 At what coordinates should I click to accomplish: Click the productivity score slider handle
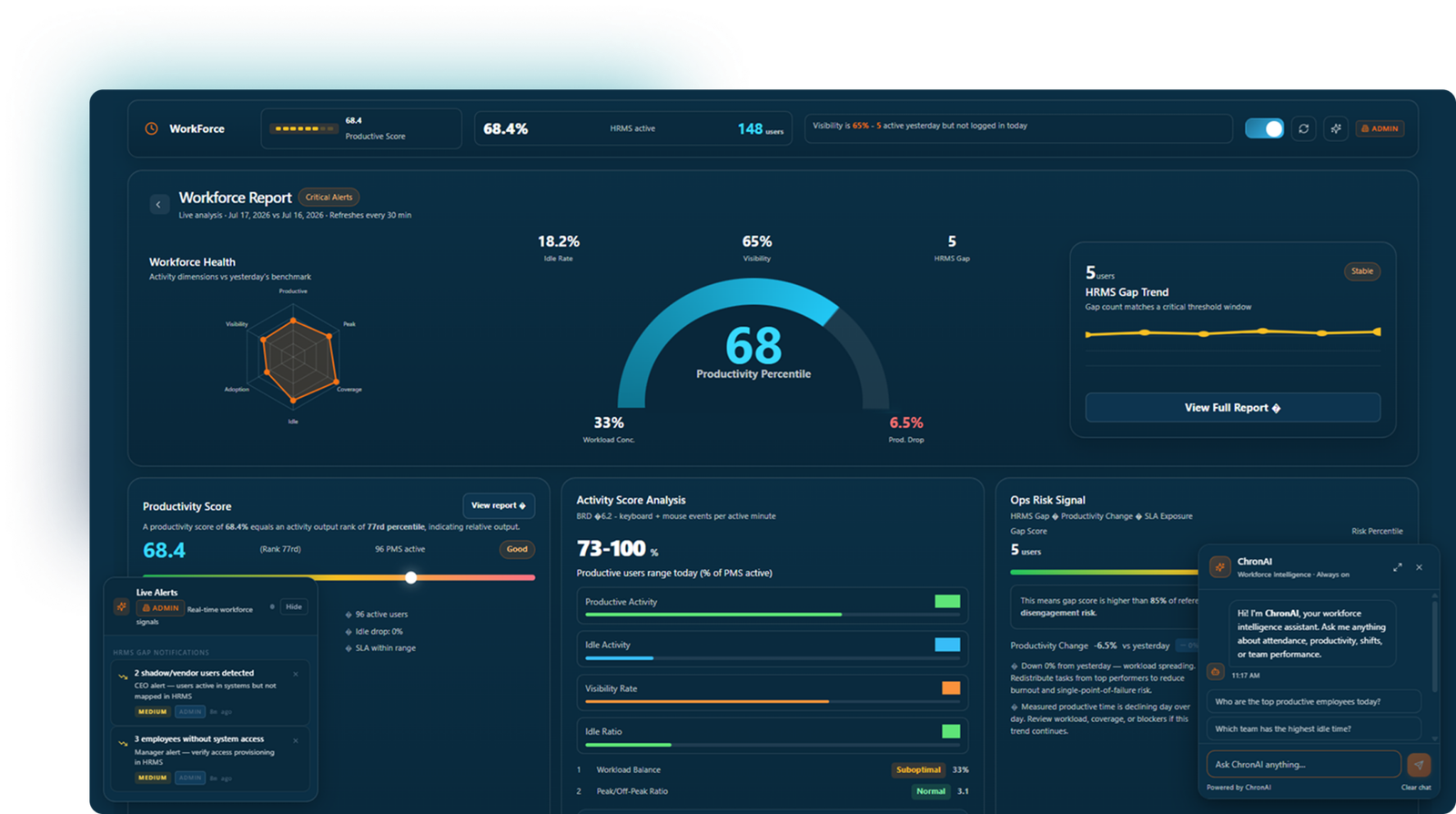[411, 577]
